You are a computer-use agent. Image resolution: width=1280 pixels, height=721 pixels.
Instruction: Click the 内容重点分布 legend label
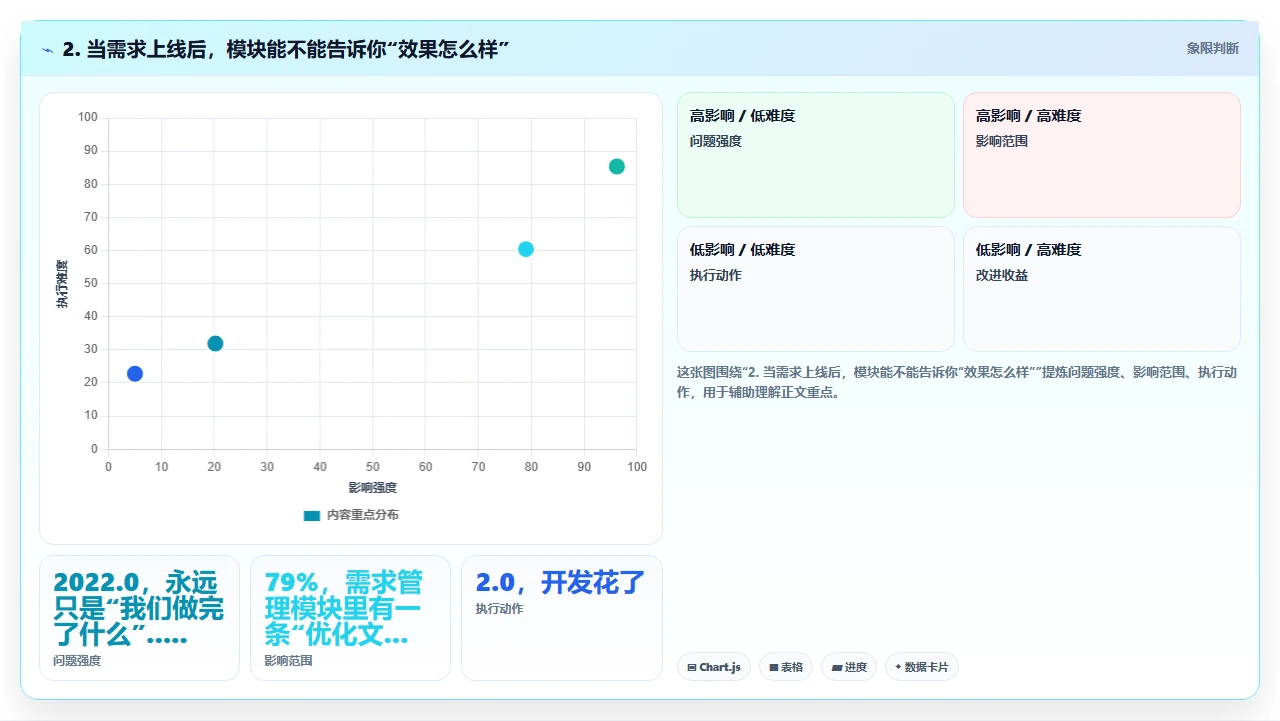[362, 515]
